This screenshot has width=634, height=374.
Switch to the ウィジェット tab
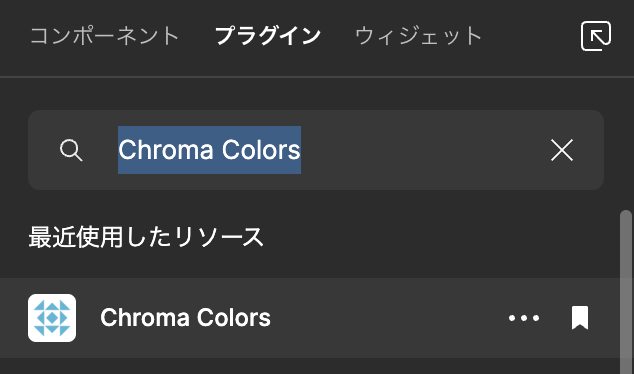[x=418, y=36]
